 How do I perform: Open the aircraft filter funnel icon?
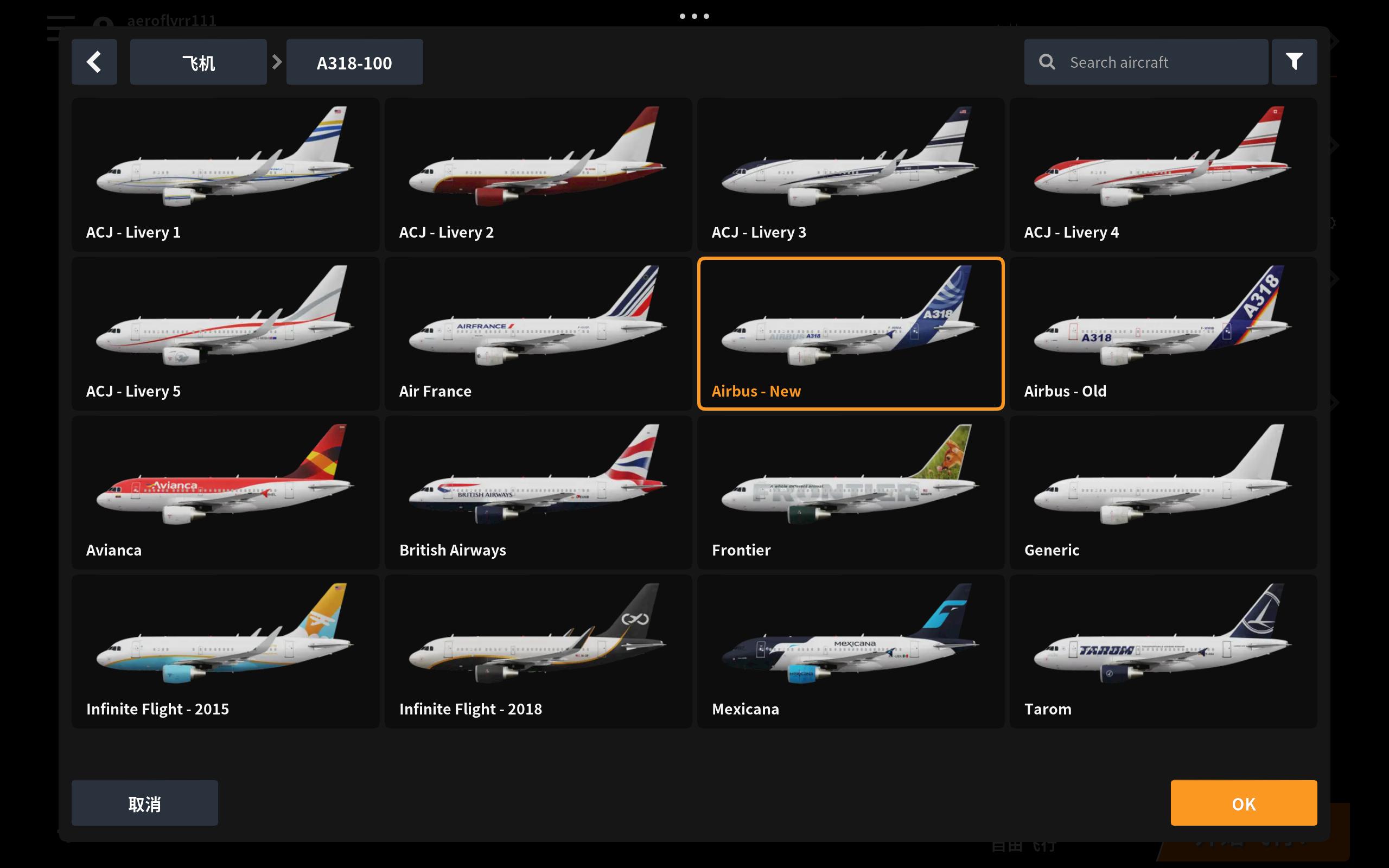tap(1294, 62)
